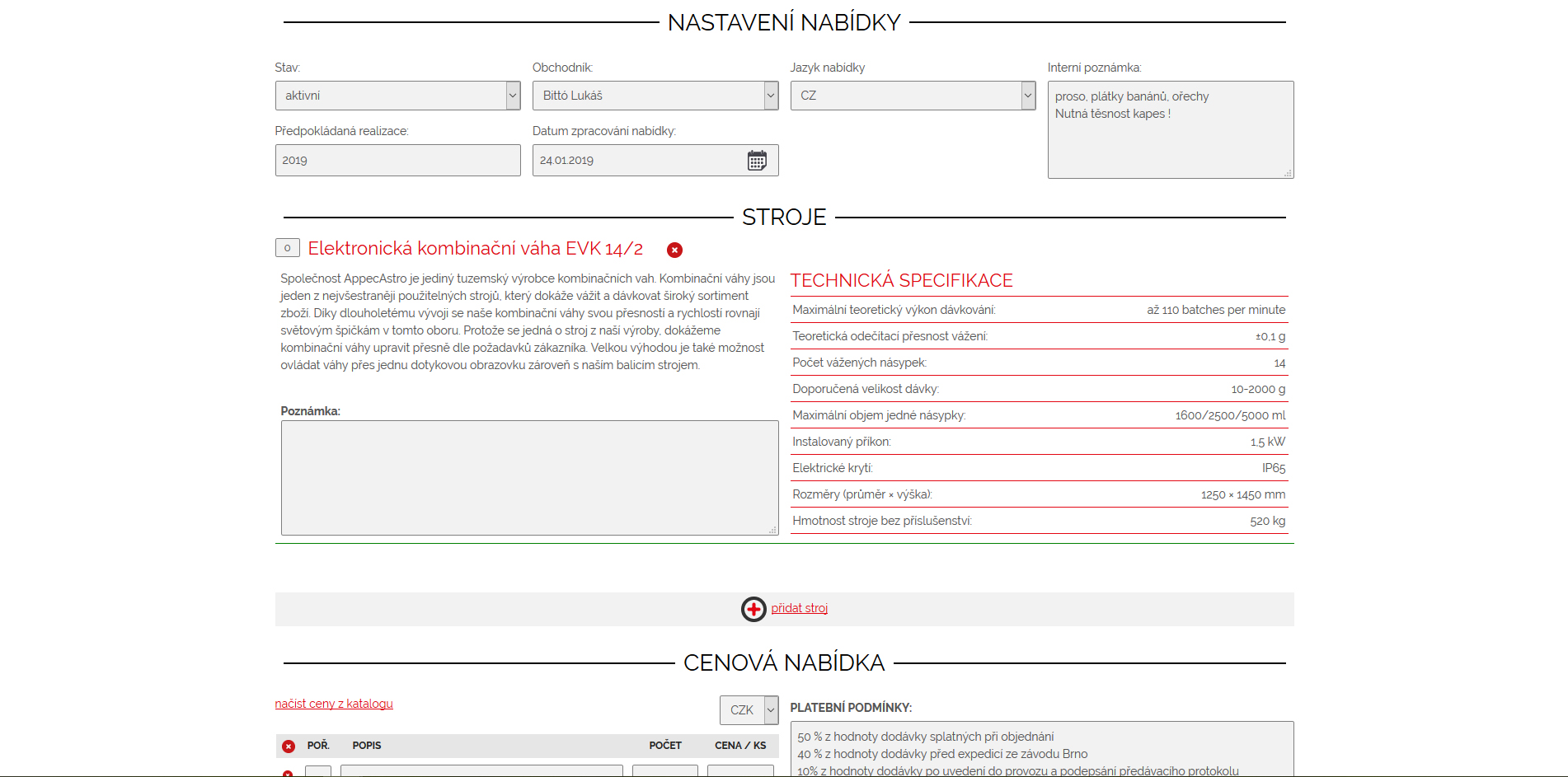Open the Stav dropdown set to aktivní
The height and width of the screenshot is (777, 1568).
397,96
